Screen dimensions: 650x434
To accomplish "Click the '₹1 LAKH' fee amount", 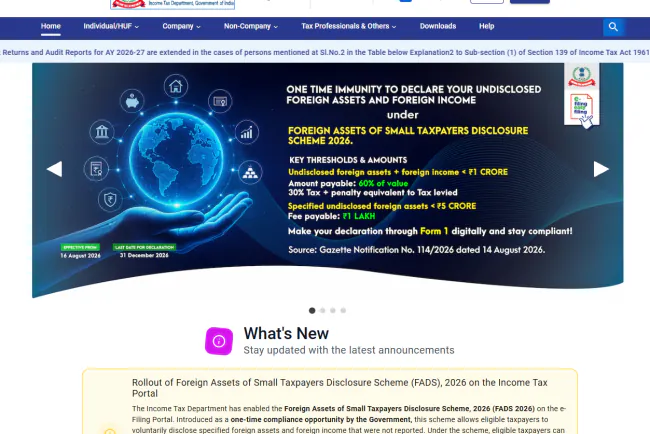I will [x=359, y=216].
